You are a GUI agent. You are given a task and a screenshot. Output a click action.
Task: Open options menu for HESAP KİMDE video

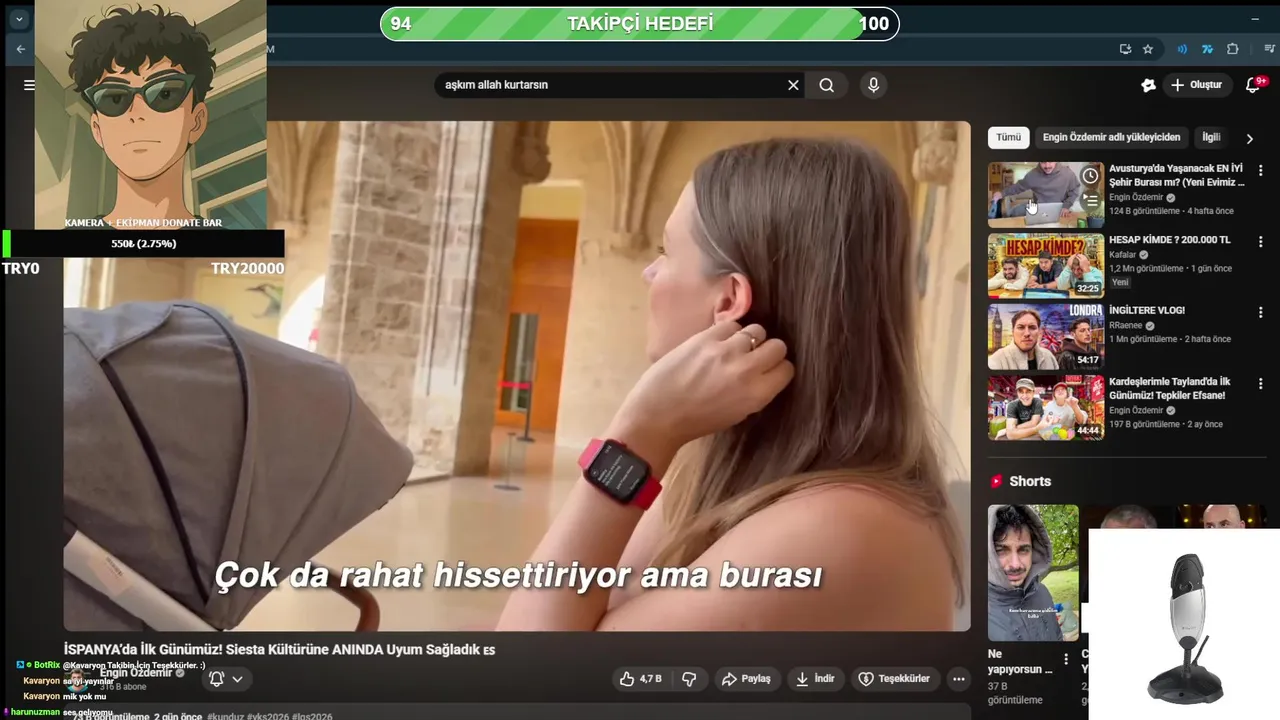[x=1260, y=242]
